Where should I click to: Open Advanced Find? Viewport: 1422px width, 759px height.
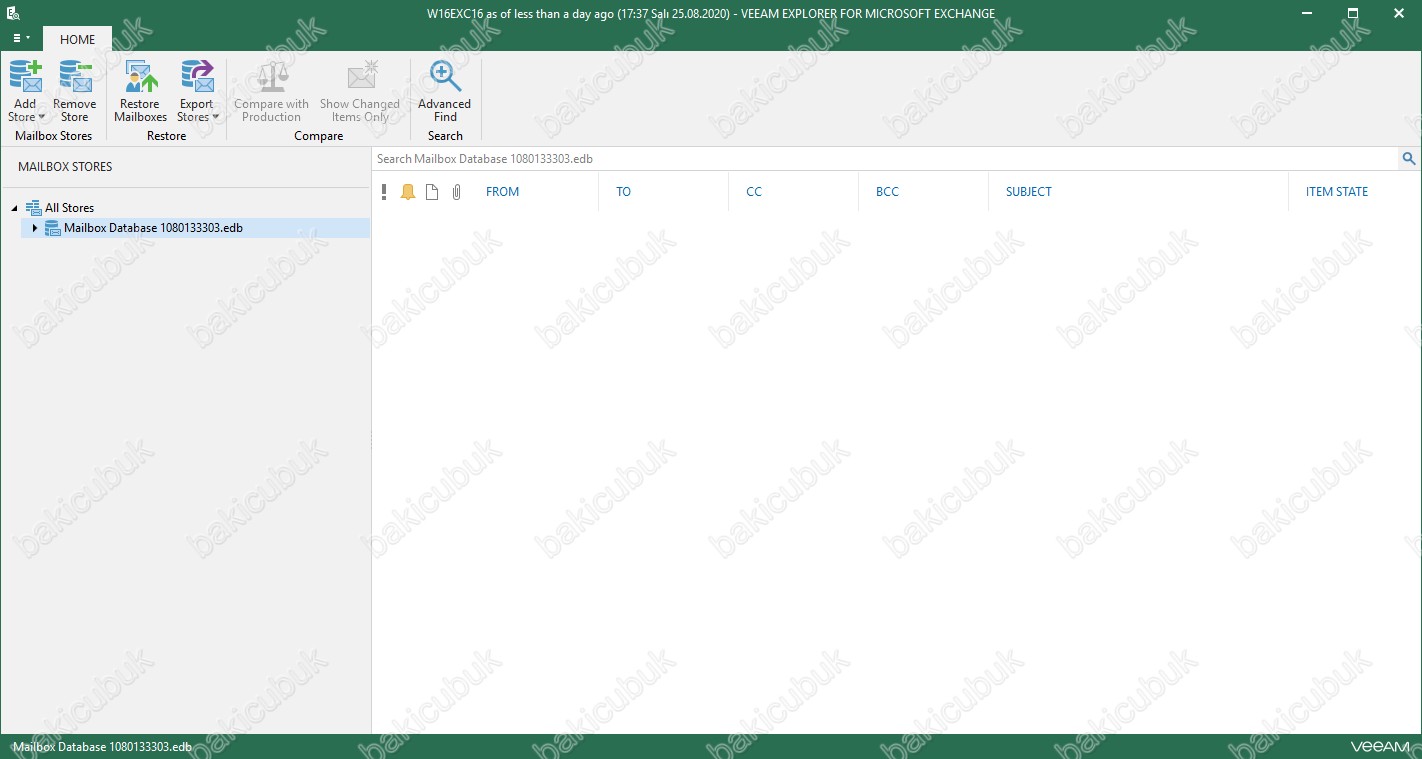pyautogui.click(x=445, y=91)
